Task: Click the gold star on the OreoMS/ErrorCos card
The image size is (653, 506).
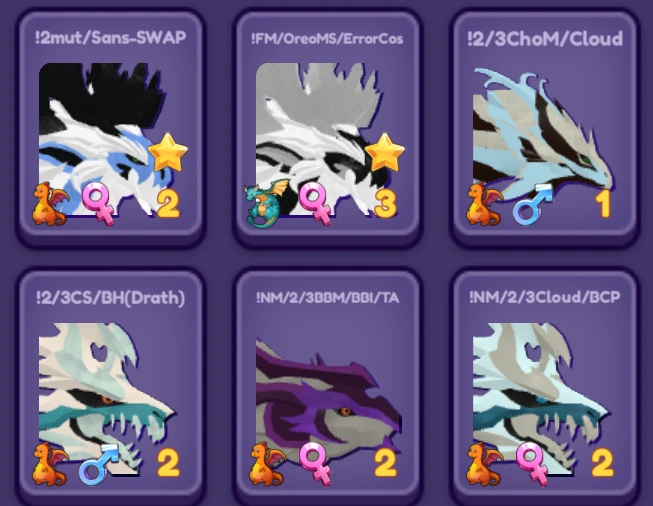Action: pyautogui.click(x=385, y=153)
